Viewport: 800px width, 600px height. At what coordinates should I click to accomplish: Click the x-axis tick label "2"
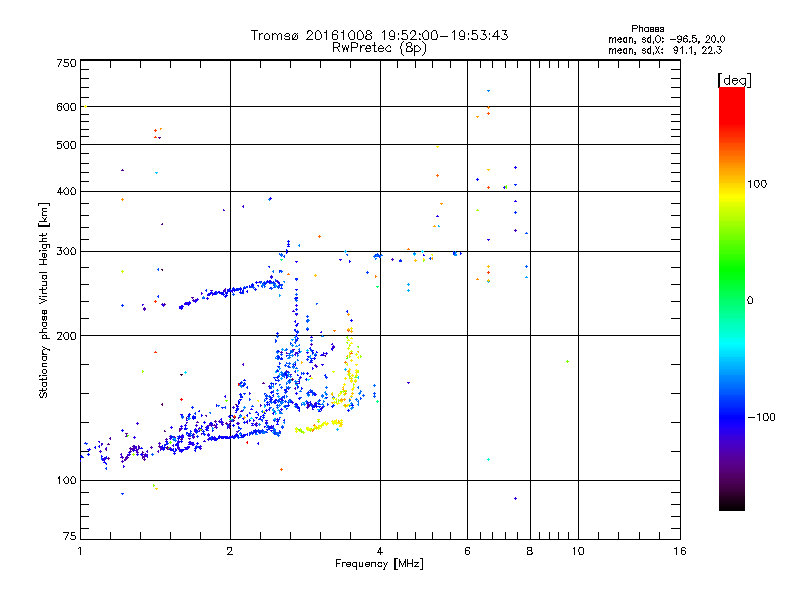(230, 551)
